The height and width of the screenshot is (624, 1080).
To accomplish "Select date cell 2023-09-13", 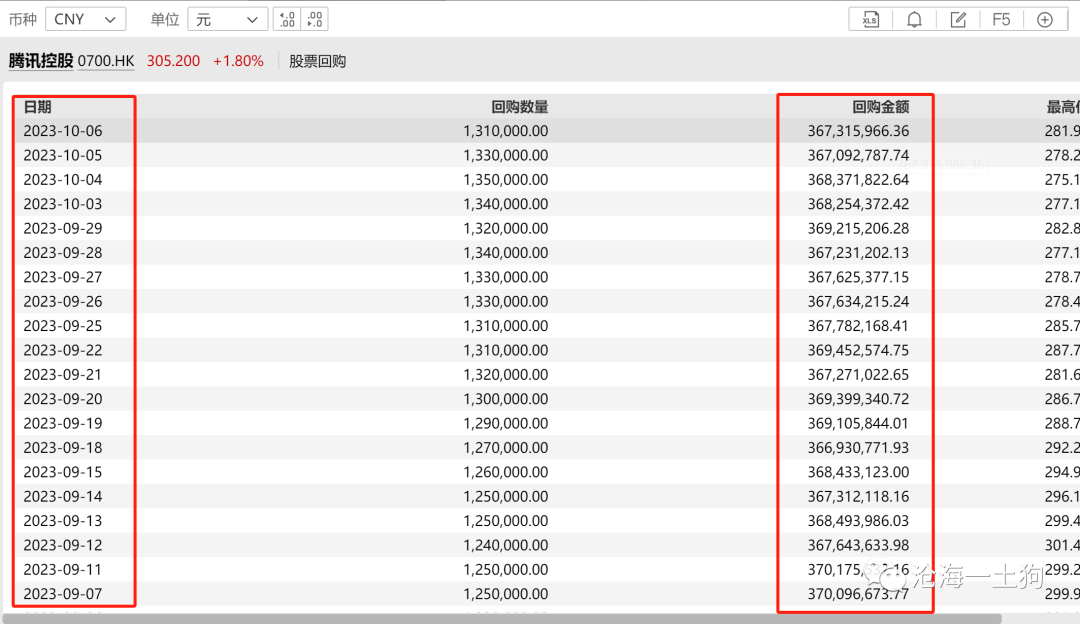I will tap(63, 521).
